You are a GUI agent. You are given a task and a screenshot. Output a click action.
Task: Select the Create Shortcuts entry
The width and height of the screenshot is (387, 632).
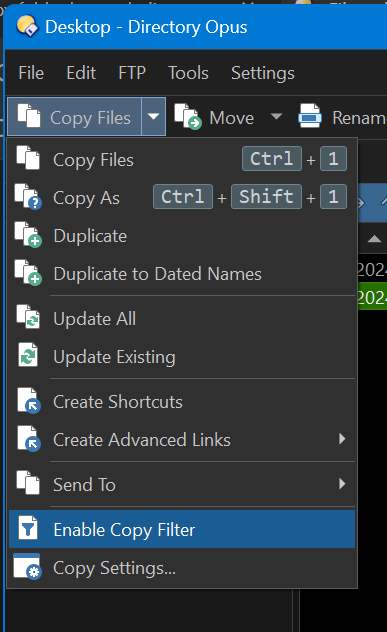tap(182, 401)
